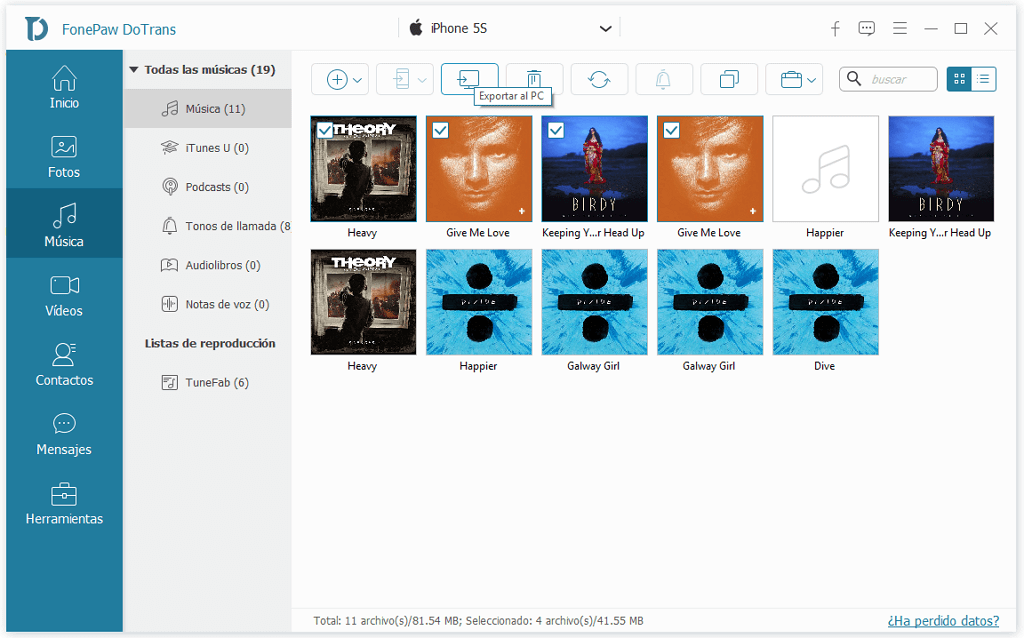Select the Notas de voz (0) category
Screen dimensions: 1024x638
click(x=208, y=304)
